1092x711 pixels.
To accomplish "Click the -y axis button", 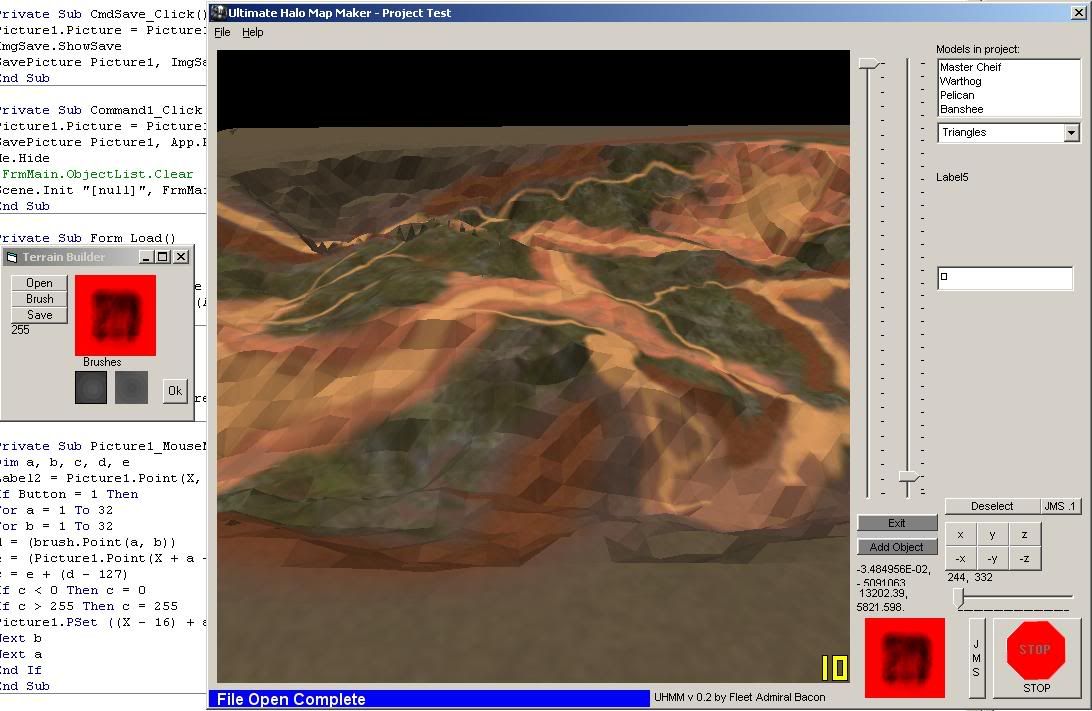I will [x=992, y=558].
